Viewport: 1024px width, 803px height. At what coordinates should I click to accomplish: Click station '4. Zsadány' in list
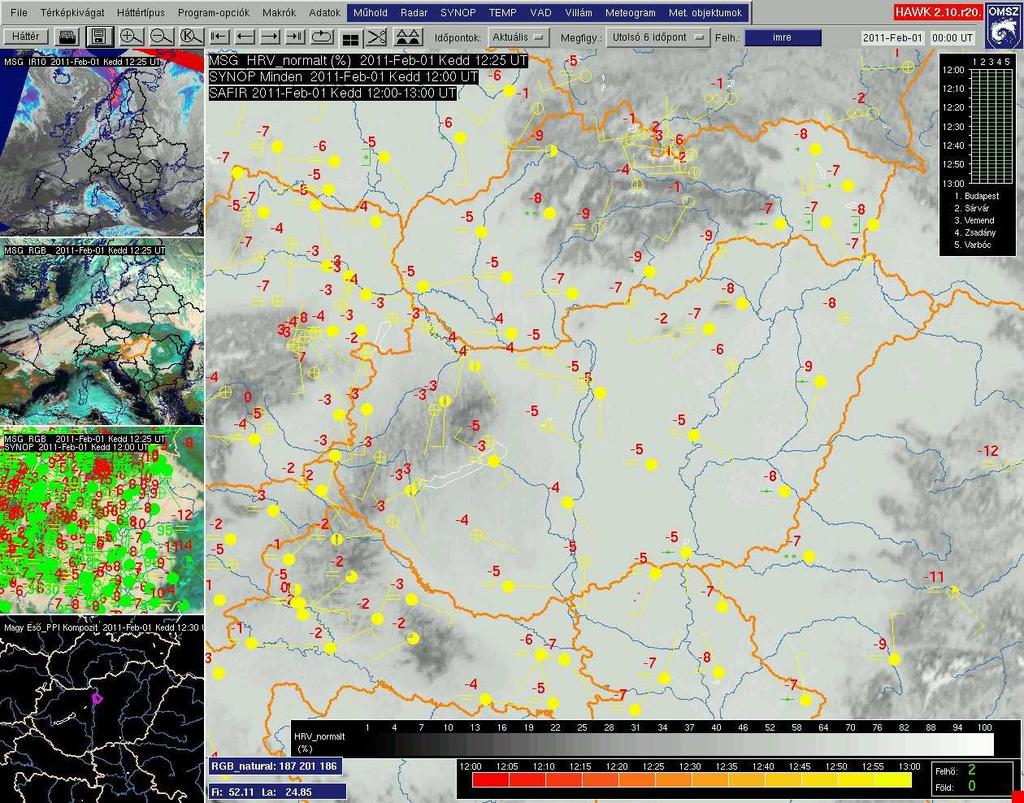[x=974, y=233]
